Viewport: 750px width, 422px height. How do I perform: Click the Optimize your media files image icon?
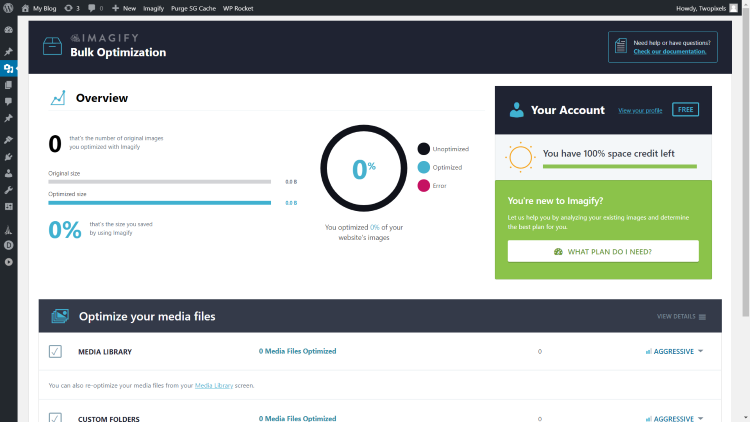pos(60,316)
